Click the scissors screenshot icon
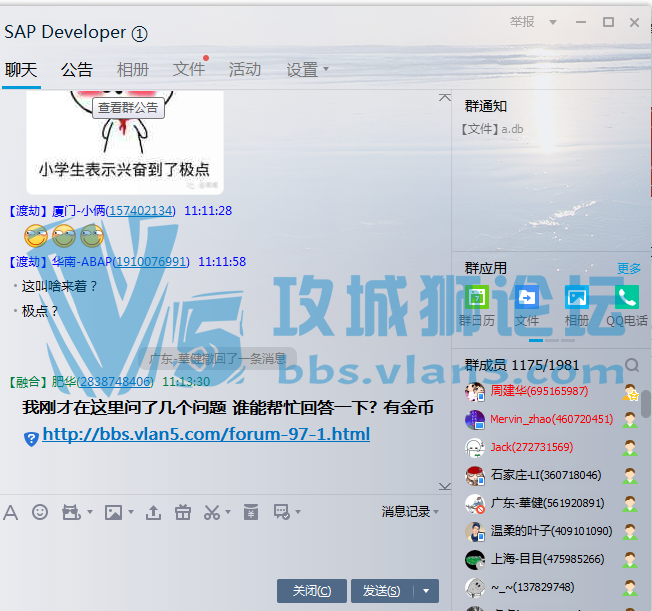This screenshot has height=611, width=652. coord(212,512)
